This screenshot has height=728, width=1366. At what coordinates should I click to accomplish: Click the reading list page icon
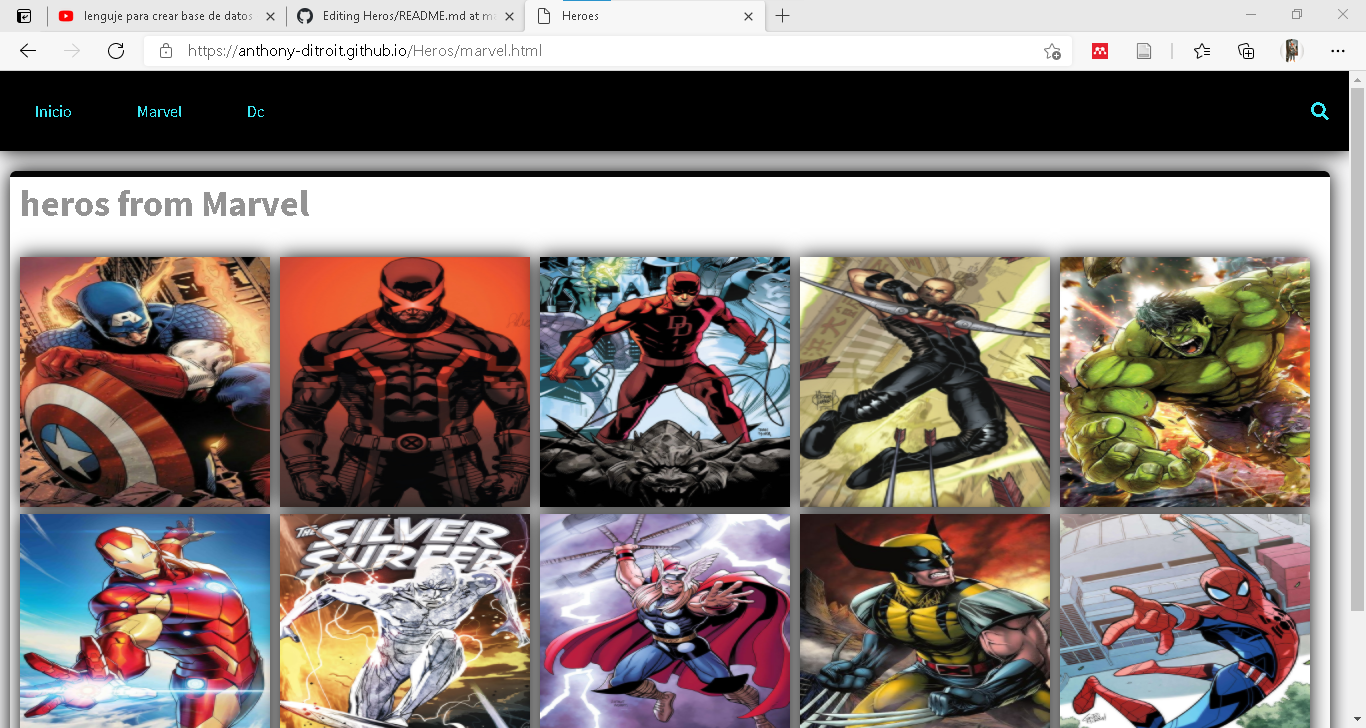1144,51
